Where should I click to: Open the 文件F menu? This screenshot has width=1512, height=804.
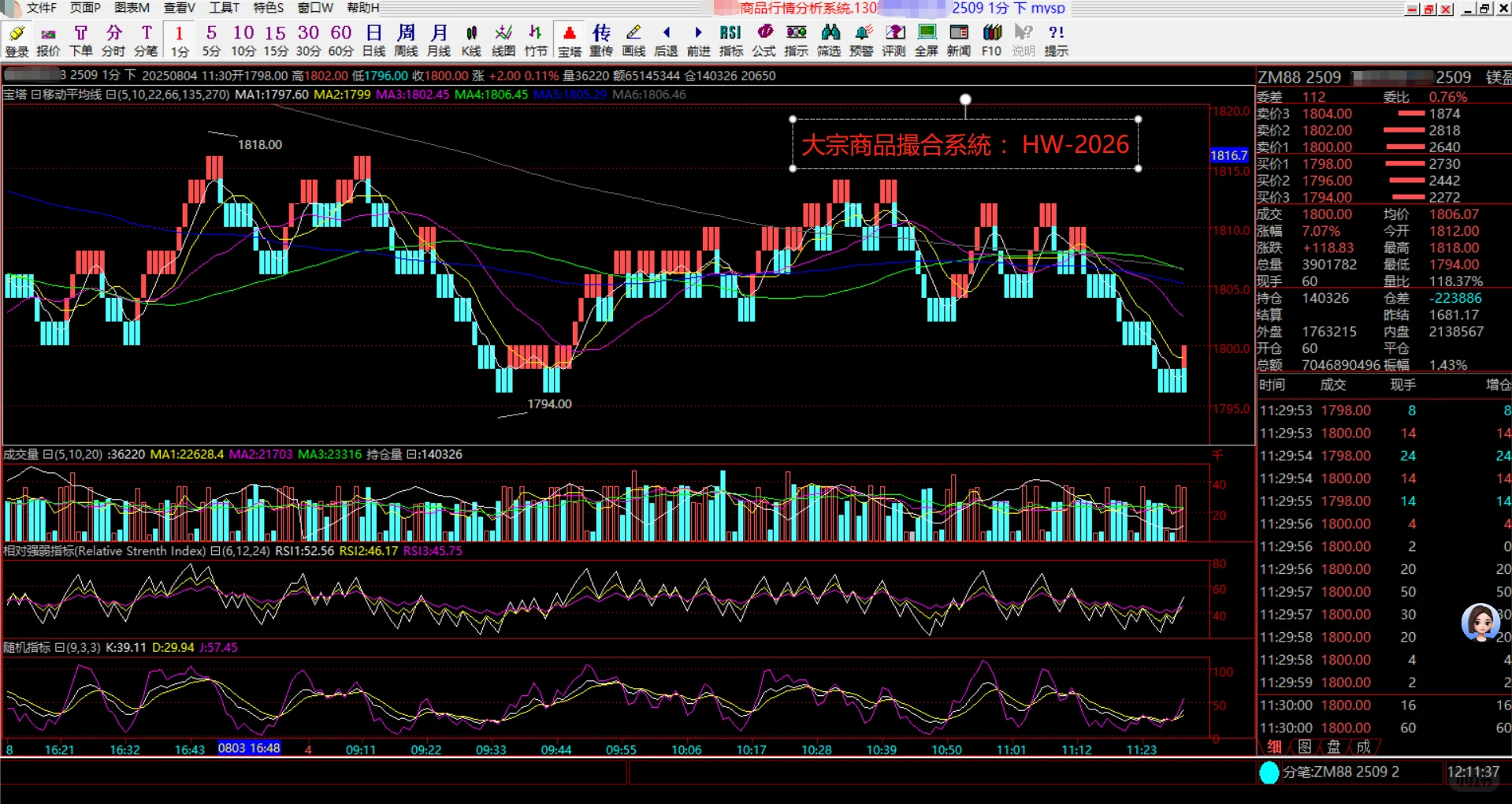click(x=42, y=8)
